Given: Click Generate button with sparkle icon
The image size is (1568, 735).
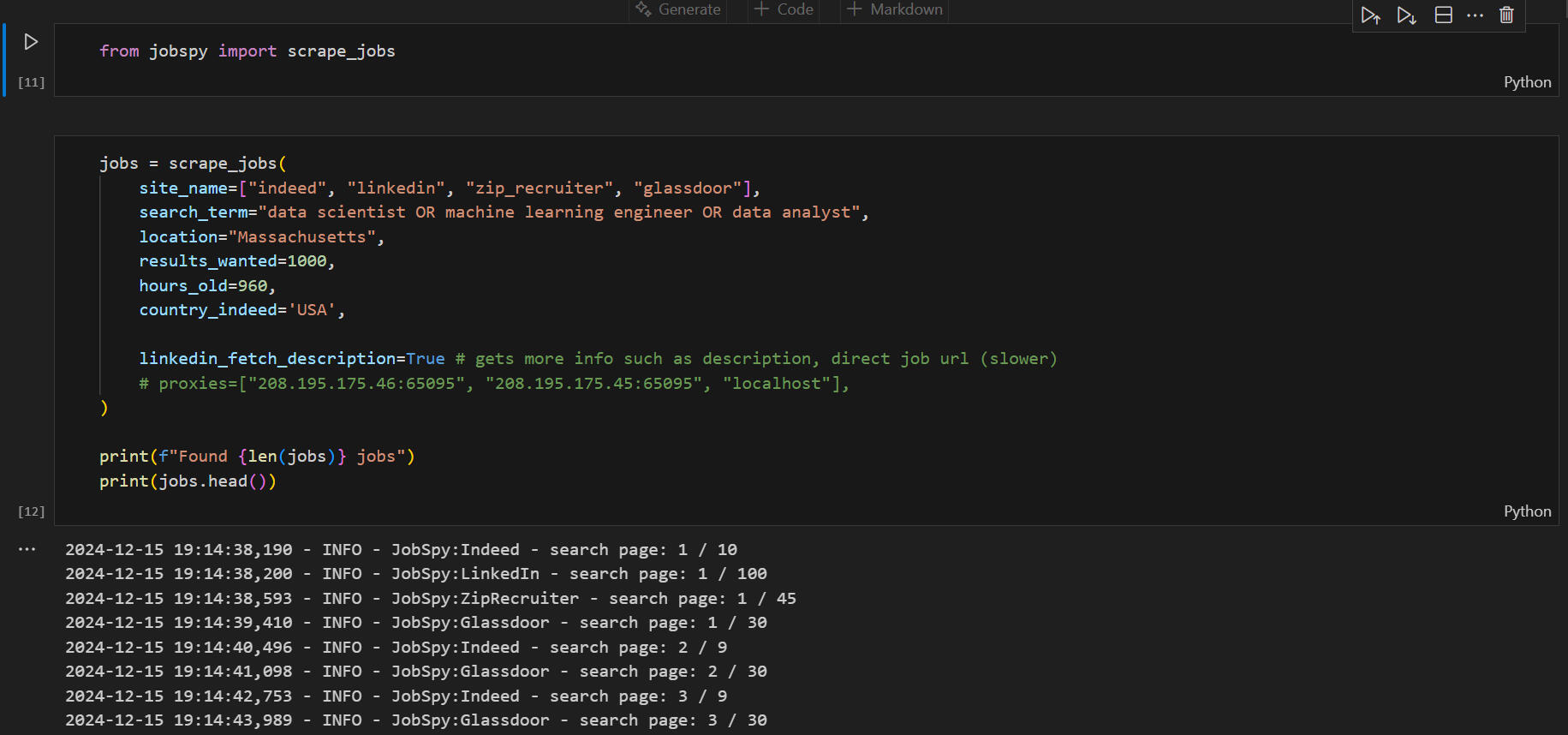Looking at the screenshot, I should [x=678, y=9].
